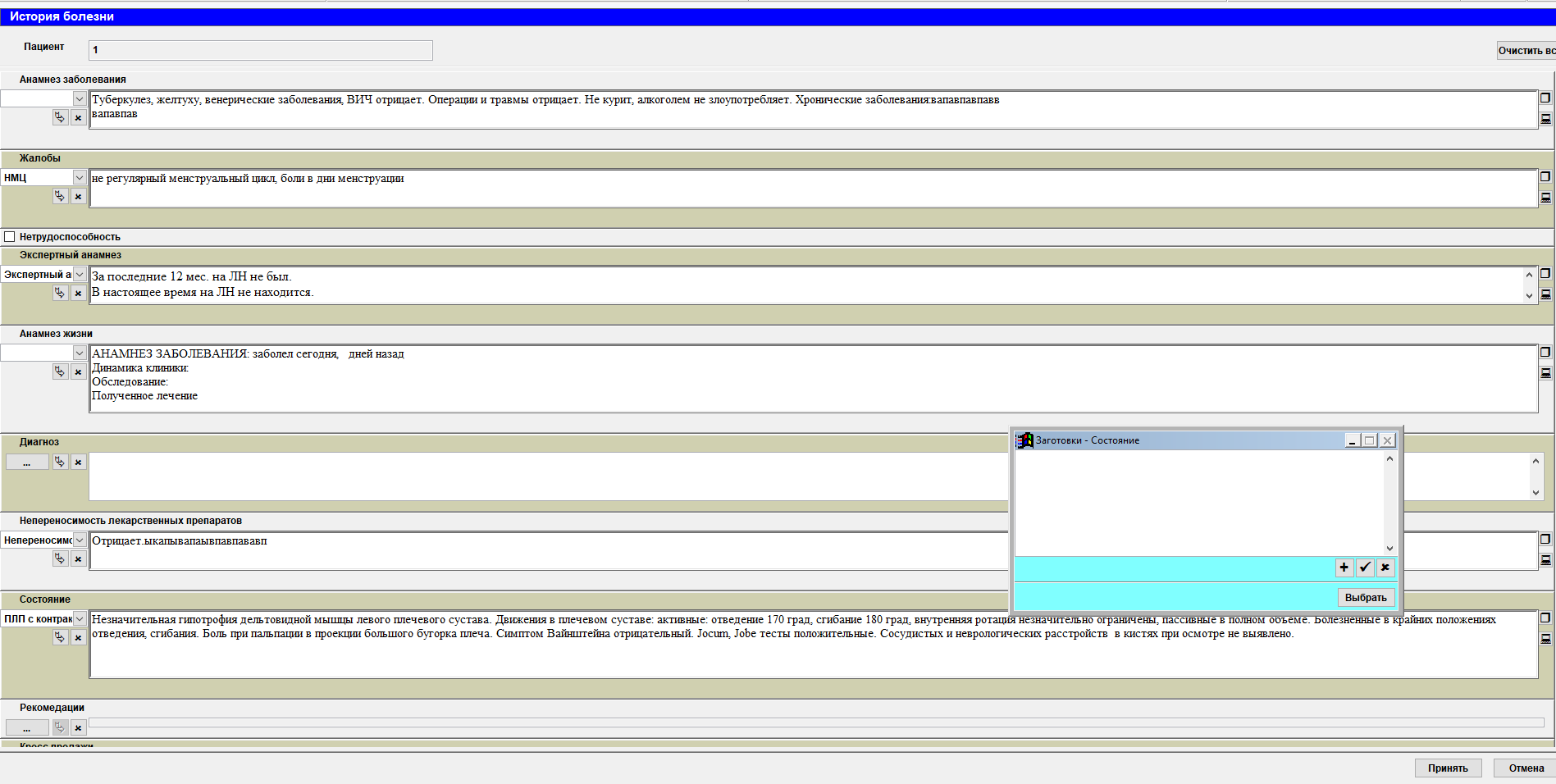This screenshot has height=784, width=1556.
Task: Expand the Экспертный анамнез template dropdown
Action: 80,275
